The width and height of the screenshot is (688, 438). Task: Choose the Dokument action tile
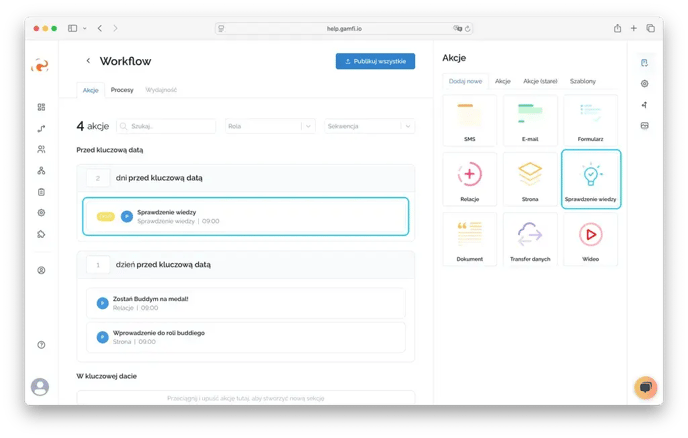click(x=469, y=238)
